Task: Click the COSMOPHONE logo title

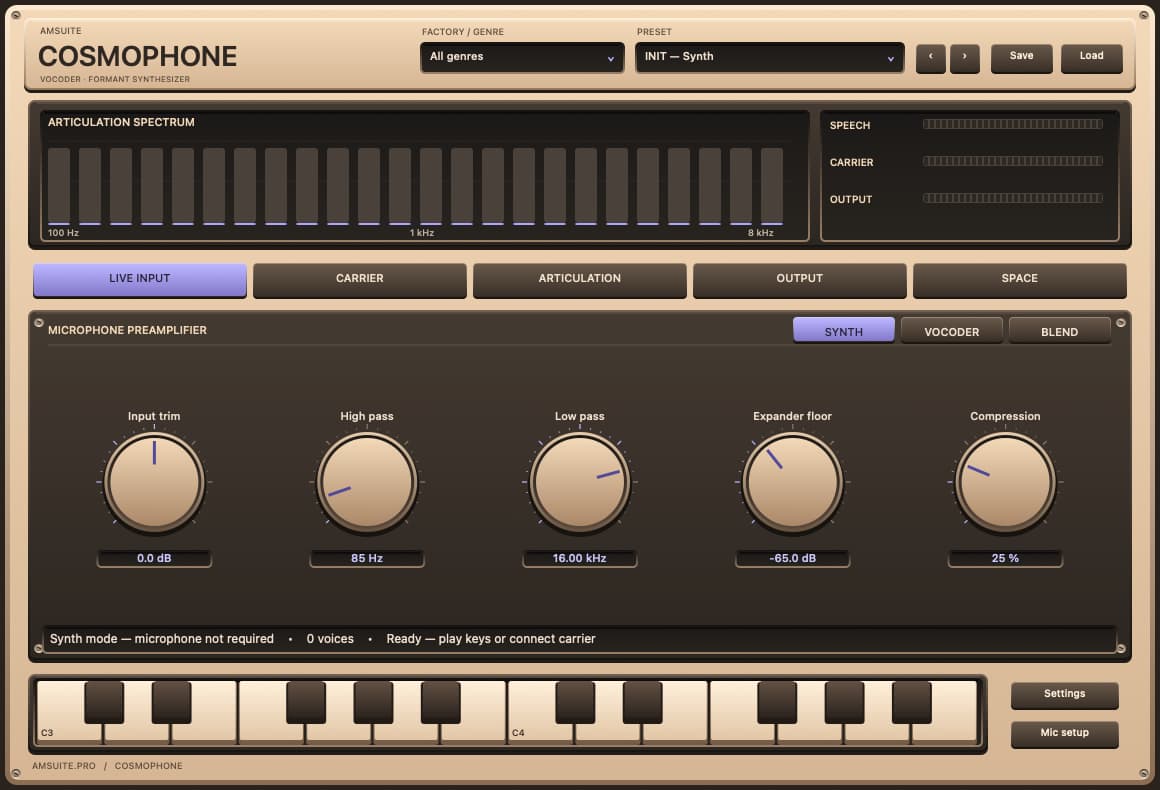Action: click(138, 57)
